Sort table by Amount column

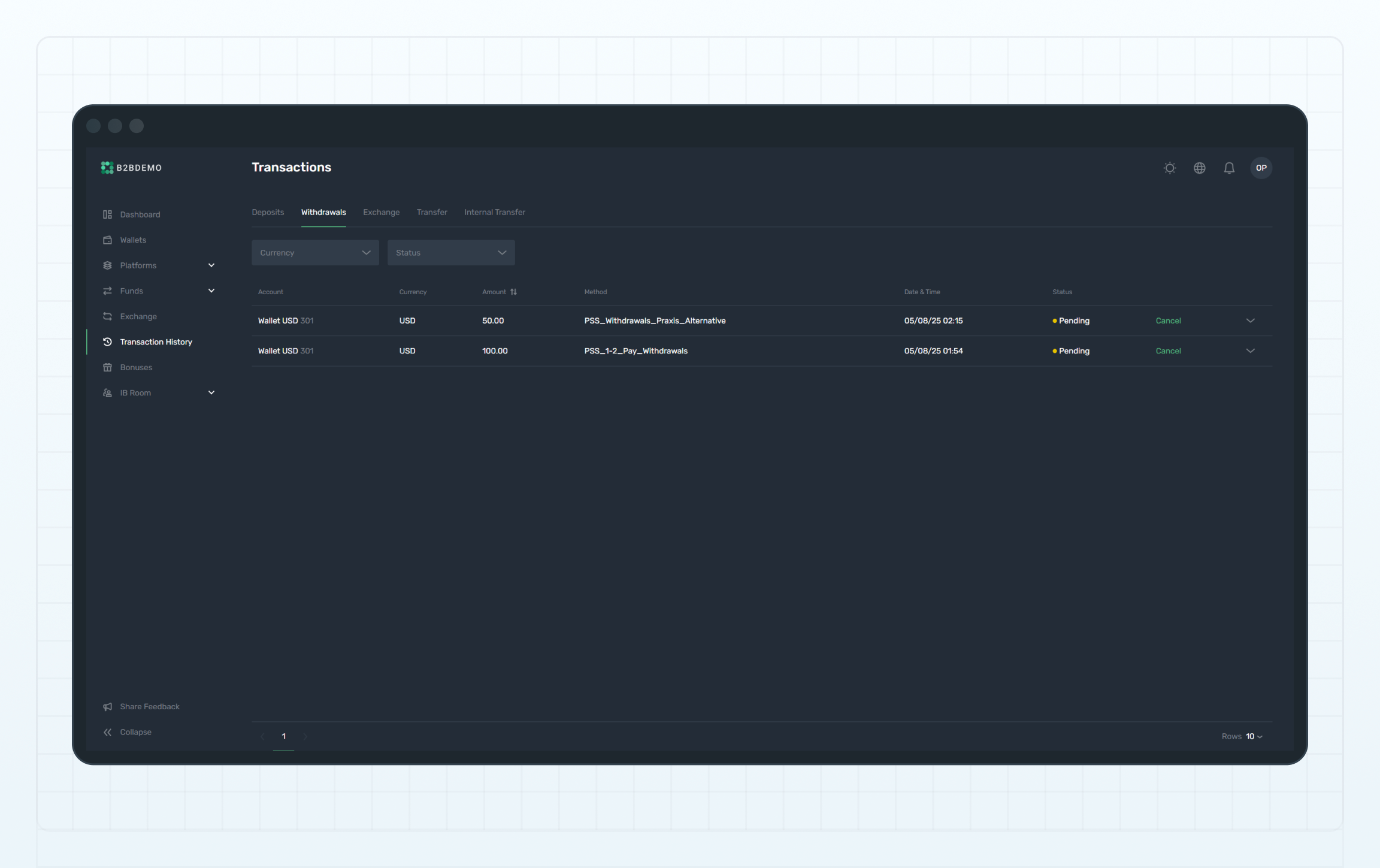click(513, 292)
